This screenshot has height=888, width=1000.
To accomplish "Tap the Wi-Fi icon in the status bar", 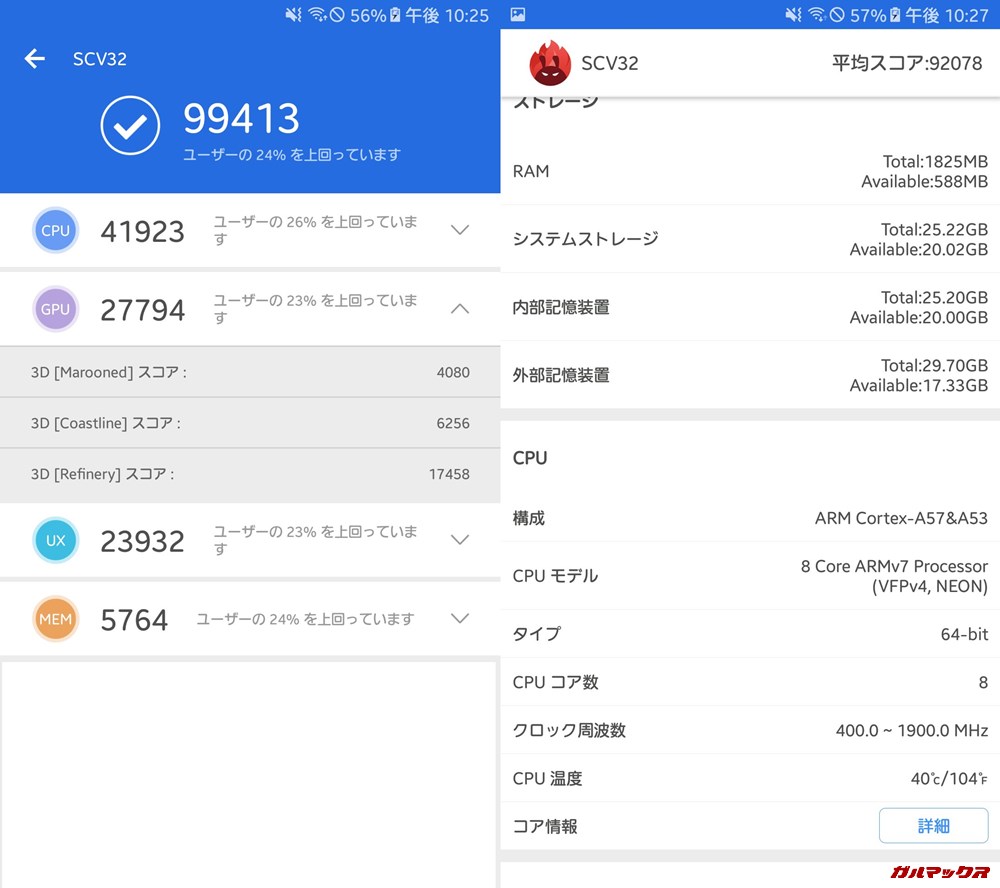I will [x=816, y=13].
